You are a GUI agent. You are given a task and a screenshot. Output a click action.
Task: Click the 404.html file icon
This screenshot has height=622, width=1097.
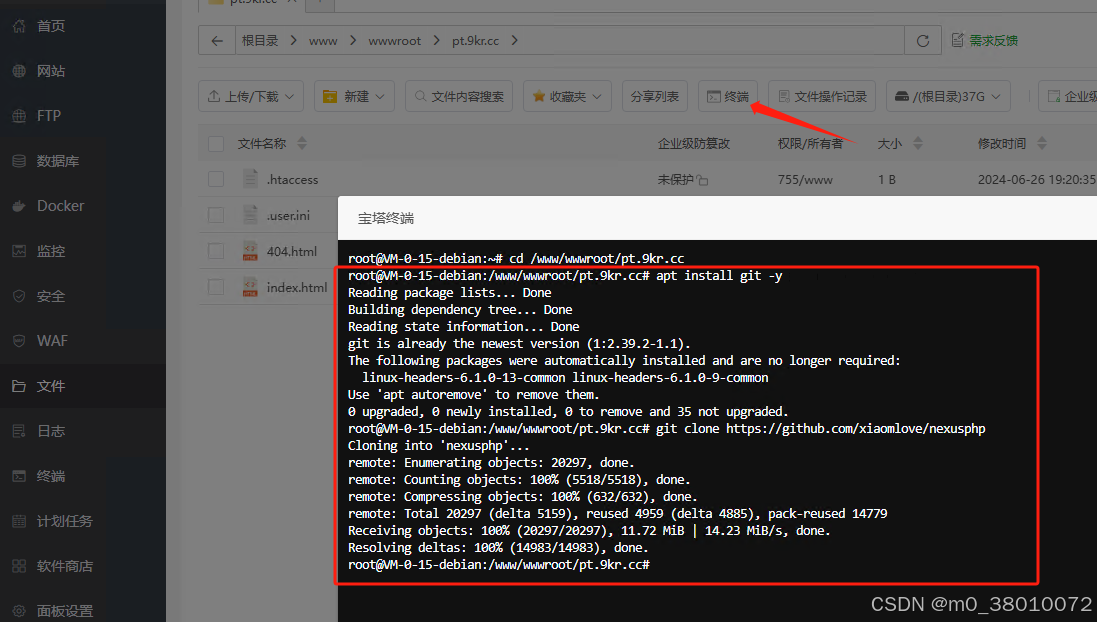click(x=250, y=251)
